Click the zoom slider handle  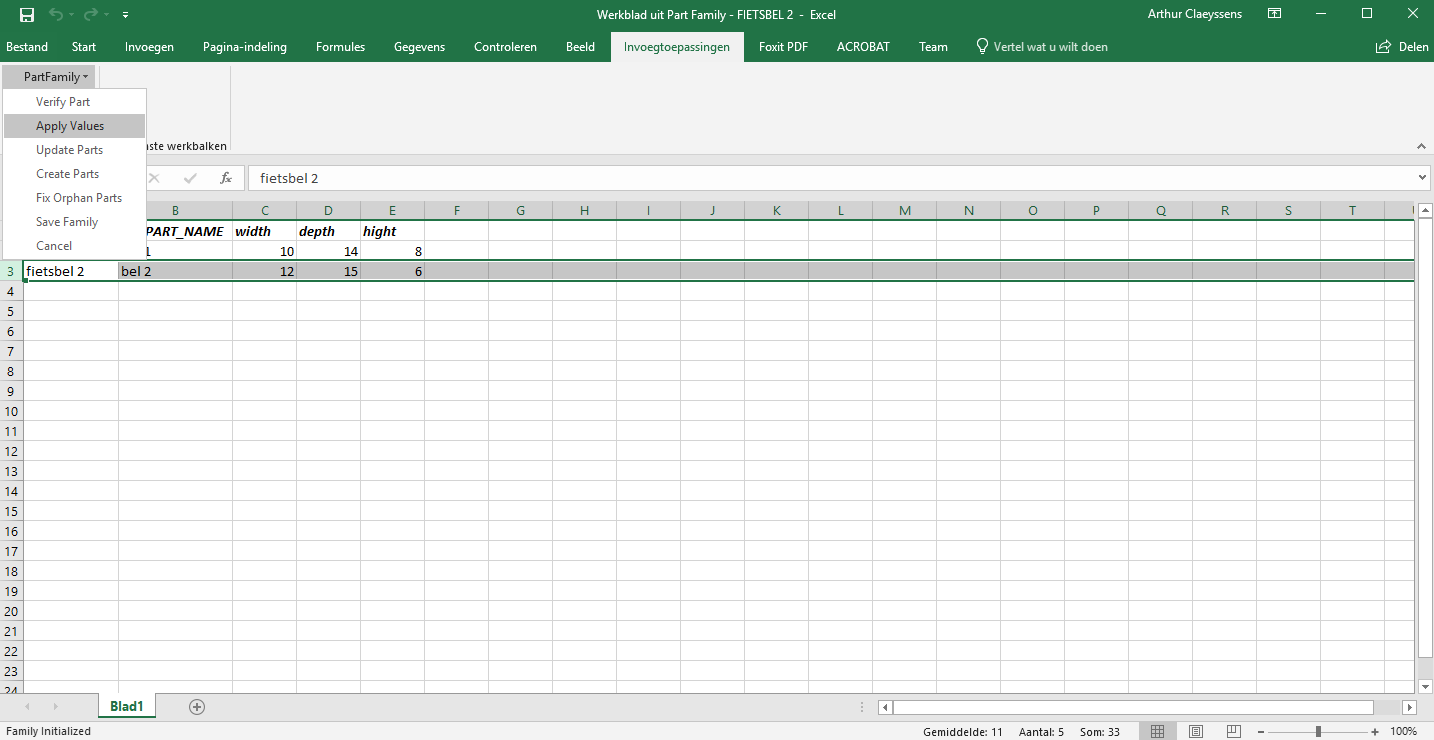pyautogui.click(x=1318, y=732)
